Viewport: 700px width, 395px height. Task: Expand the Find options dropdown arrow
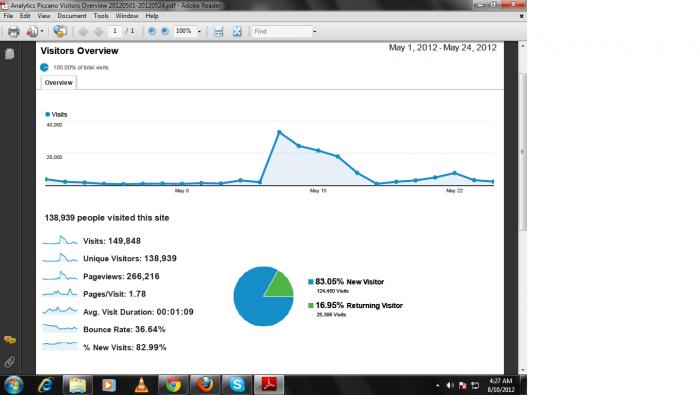coord(315,32)
